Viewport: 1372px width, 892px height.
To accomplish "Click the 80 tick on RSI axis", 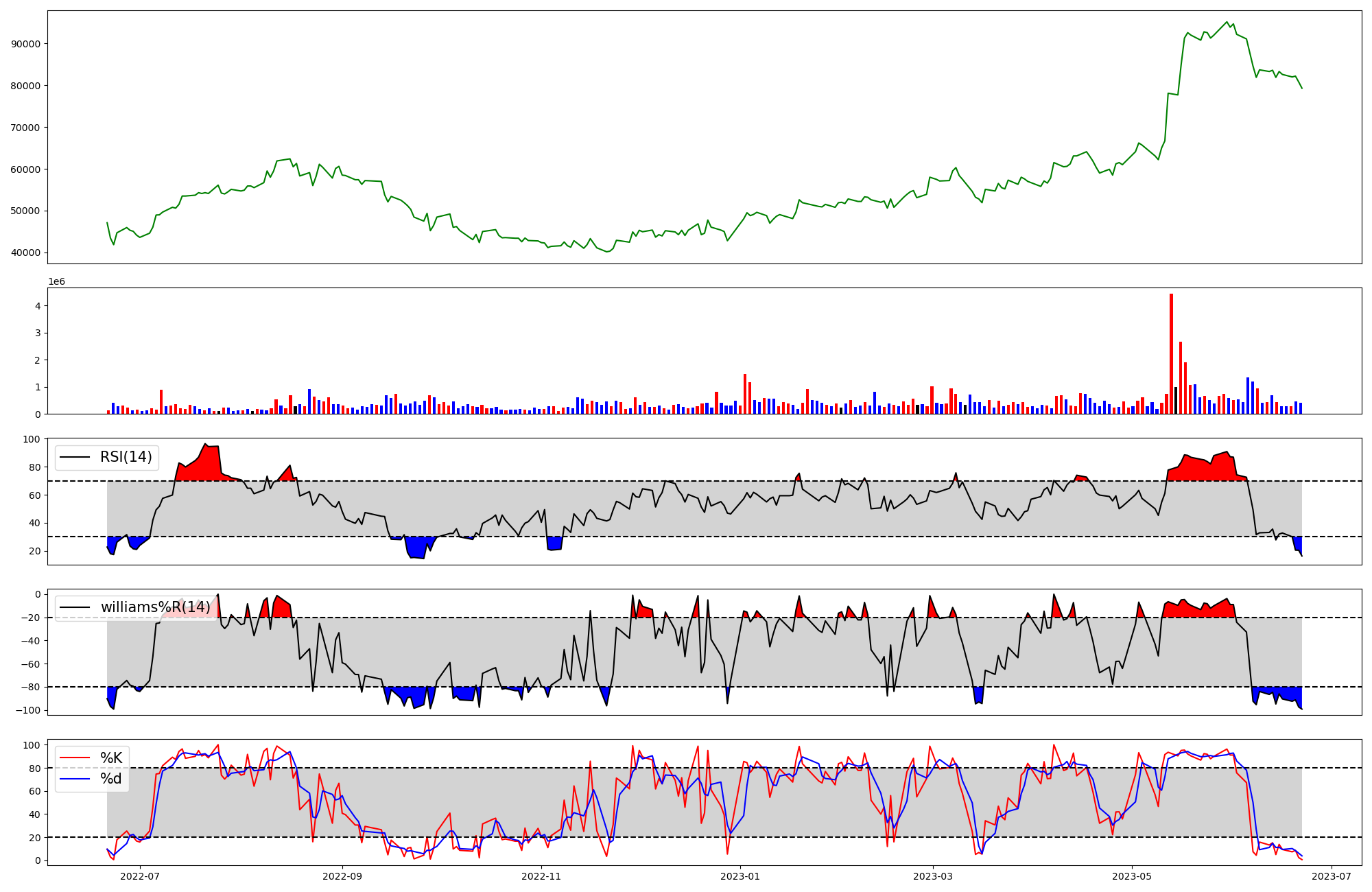I will point(34,467).
